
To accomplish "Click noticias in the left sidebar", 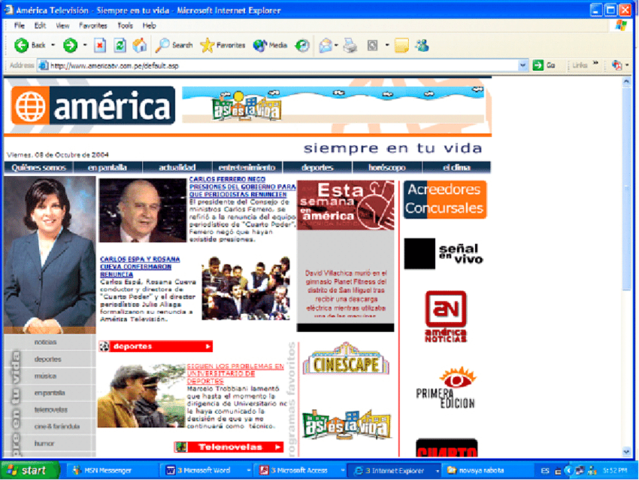I will tap(45, 342).
